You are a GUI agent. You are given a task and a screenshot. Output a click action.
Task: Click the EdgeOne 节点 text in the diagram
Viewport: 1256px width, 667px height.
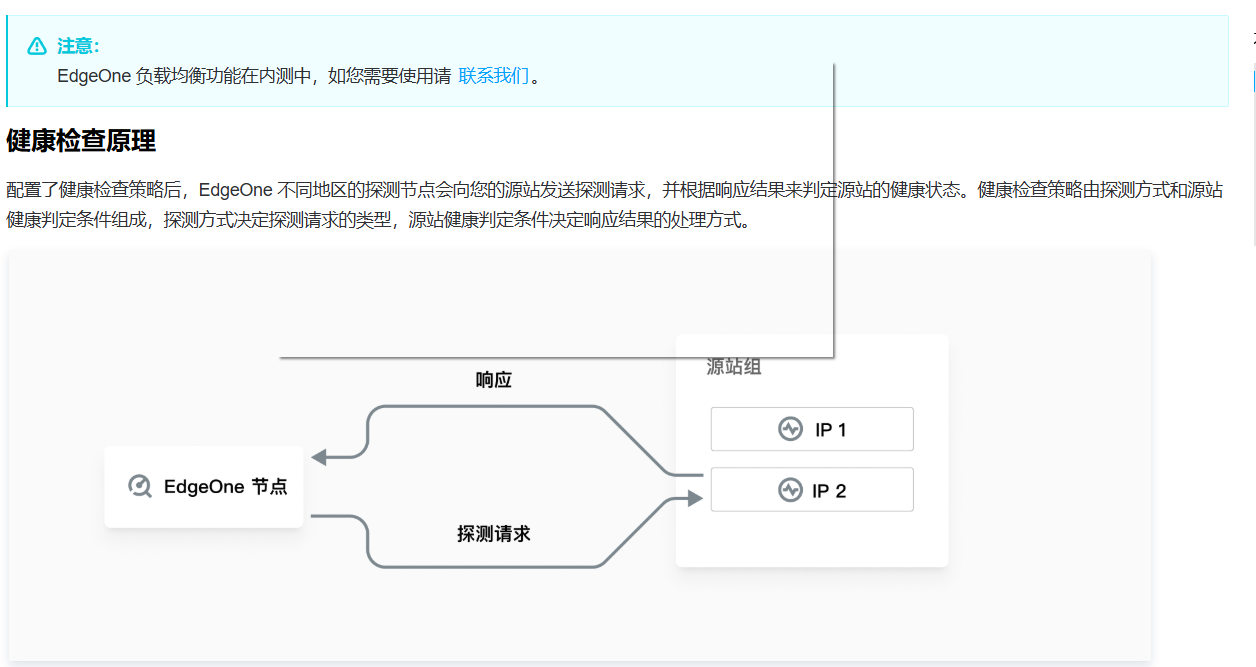(x=226, y=487)
